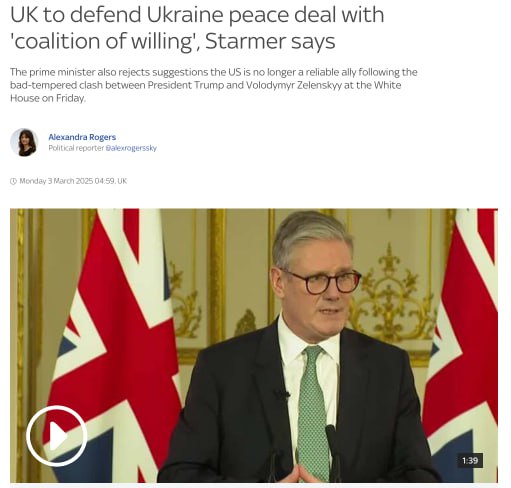Click the lapel microphone on Starmer's jacket
Viewport: 511px width, 488px height.
click(x=281, y=395)
